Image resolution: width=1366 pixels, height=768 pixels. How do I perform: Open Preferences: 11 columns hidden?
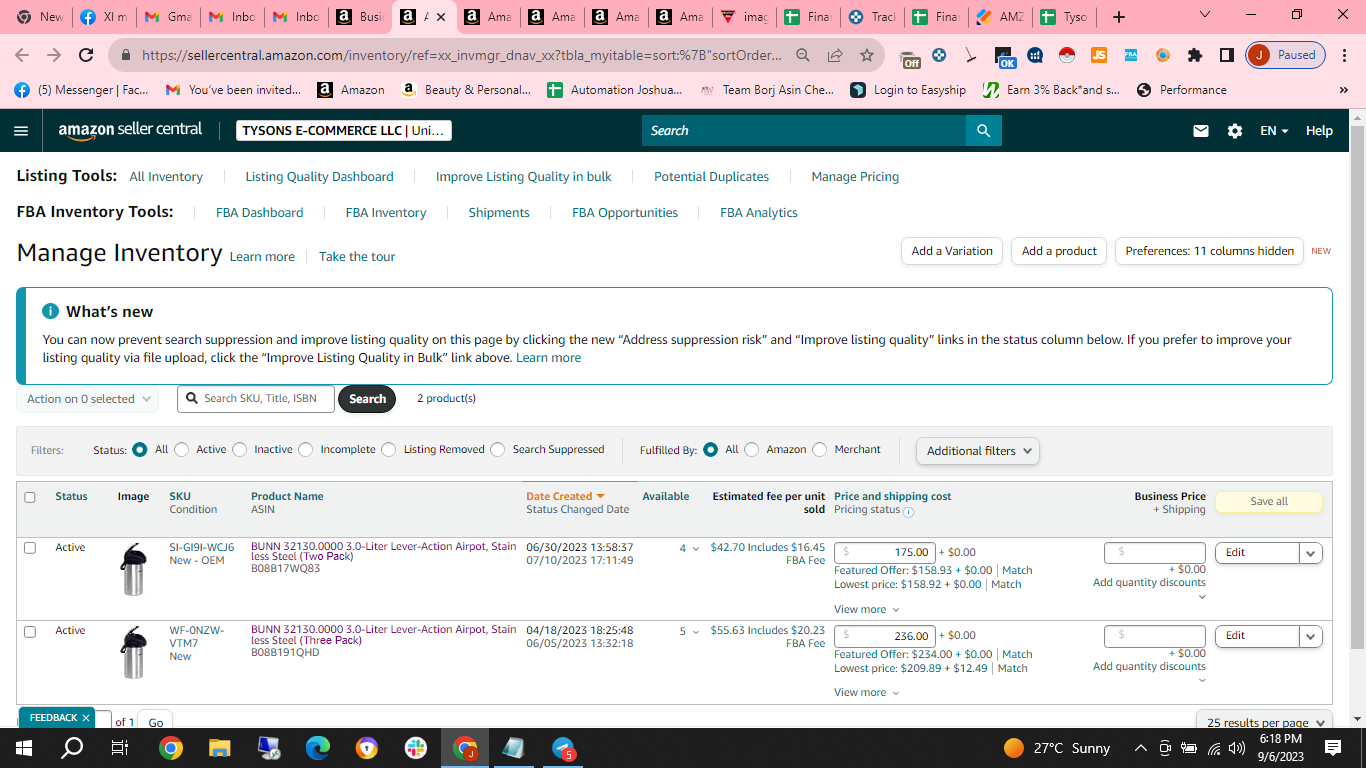[1209, 251]
